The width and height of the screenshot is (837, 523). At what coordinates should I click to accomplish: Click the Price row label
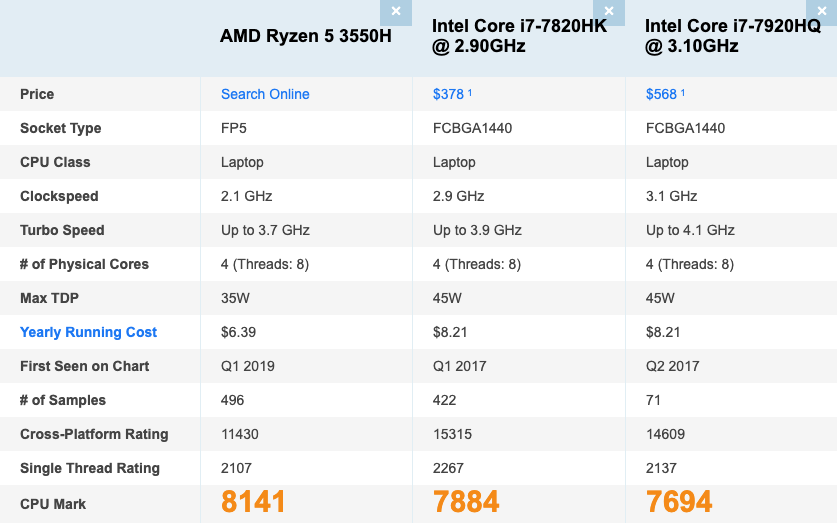(37, 94)
